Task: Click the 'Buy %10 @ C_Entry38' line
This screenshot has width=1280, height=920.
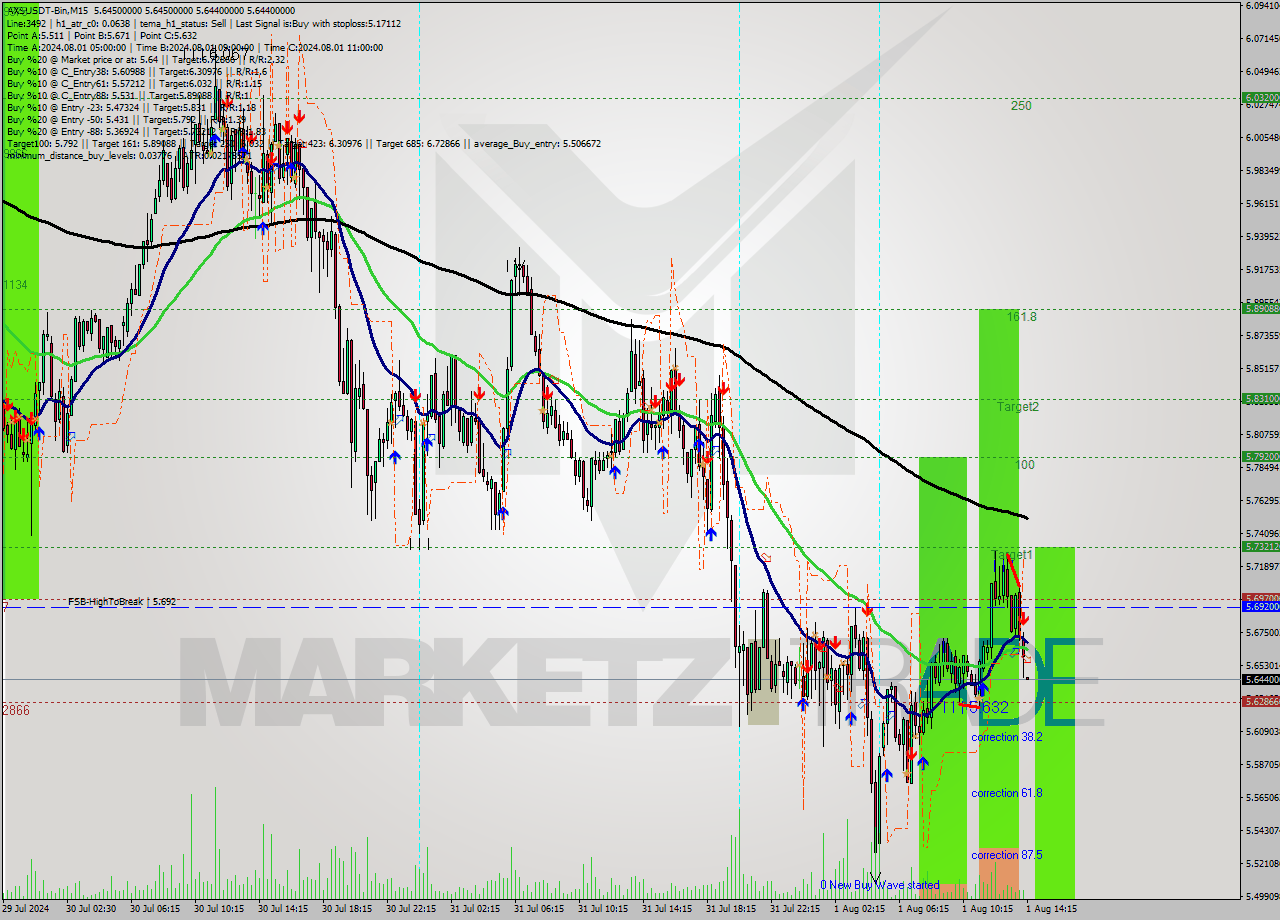Action: (x=135, y=71)
